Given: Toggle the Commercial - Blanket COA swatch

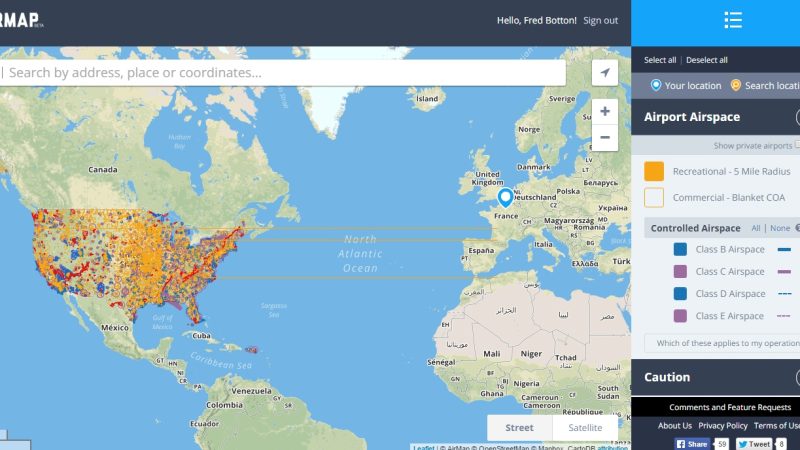Looking at the screenshot, I should pos(654,197).
